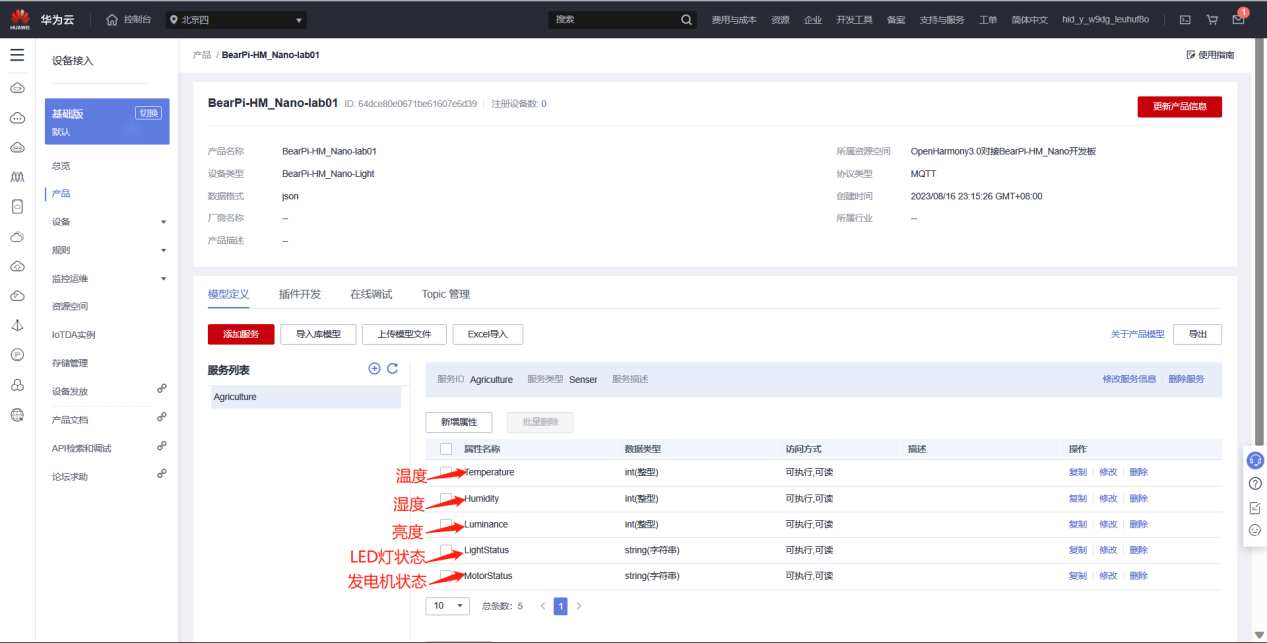Click the Excel导入 button
Screen dimensions: 1267x643
click(x=488, y=334)
